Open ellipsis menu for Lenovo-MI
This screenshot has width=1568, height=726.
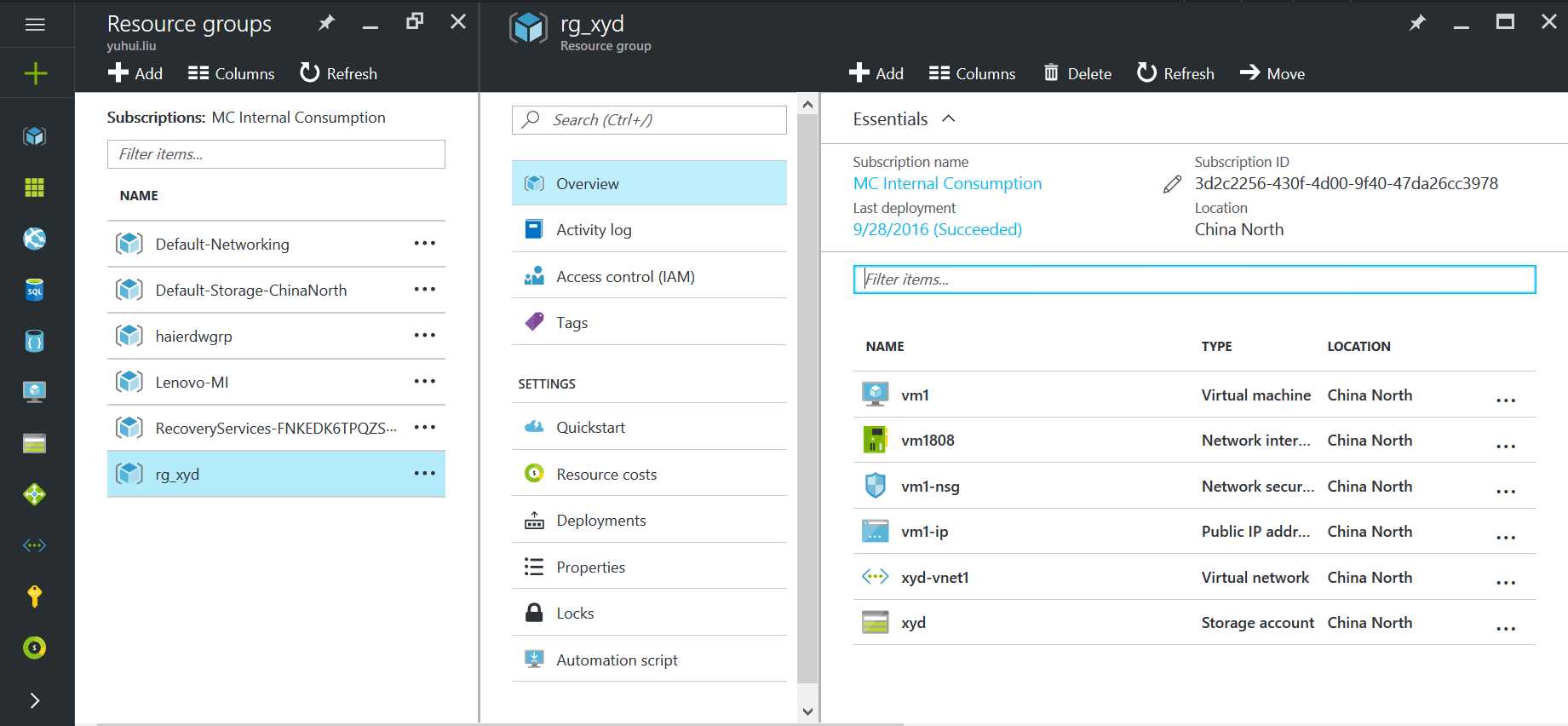(425, 382)
